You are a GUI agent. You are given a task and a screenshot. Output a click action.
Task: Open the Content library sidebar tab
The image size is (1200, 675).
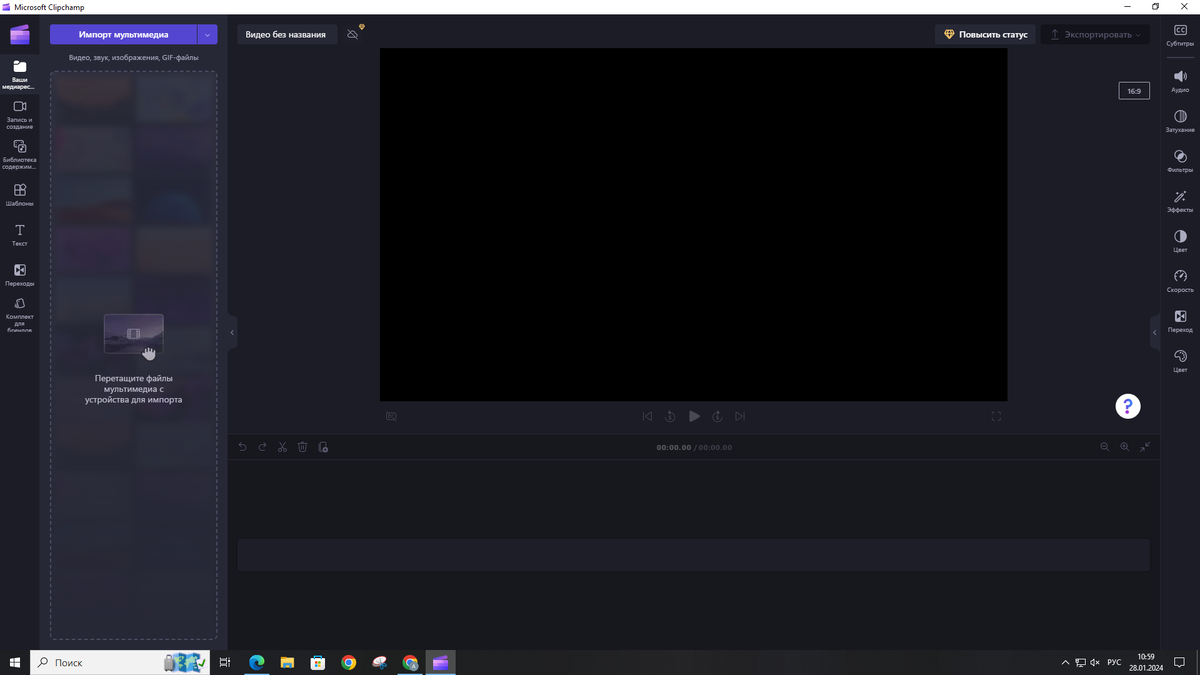19,155
